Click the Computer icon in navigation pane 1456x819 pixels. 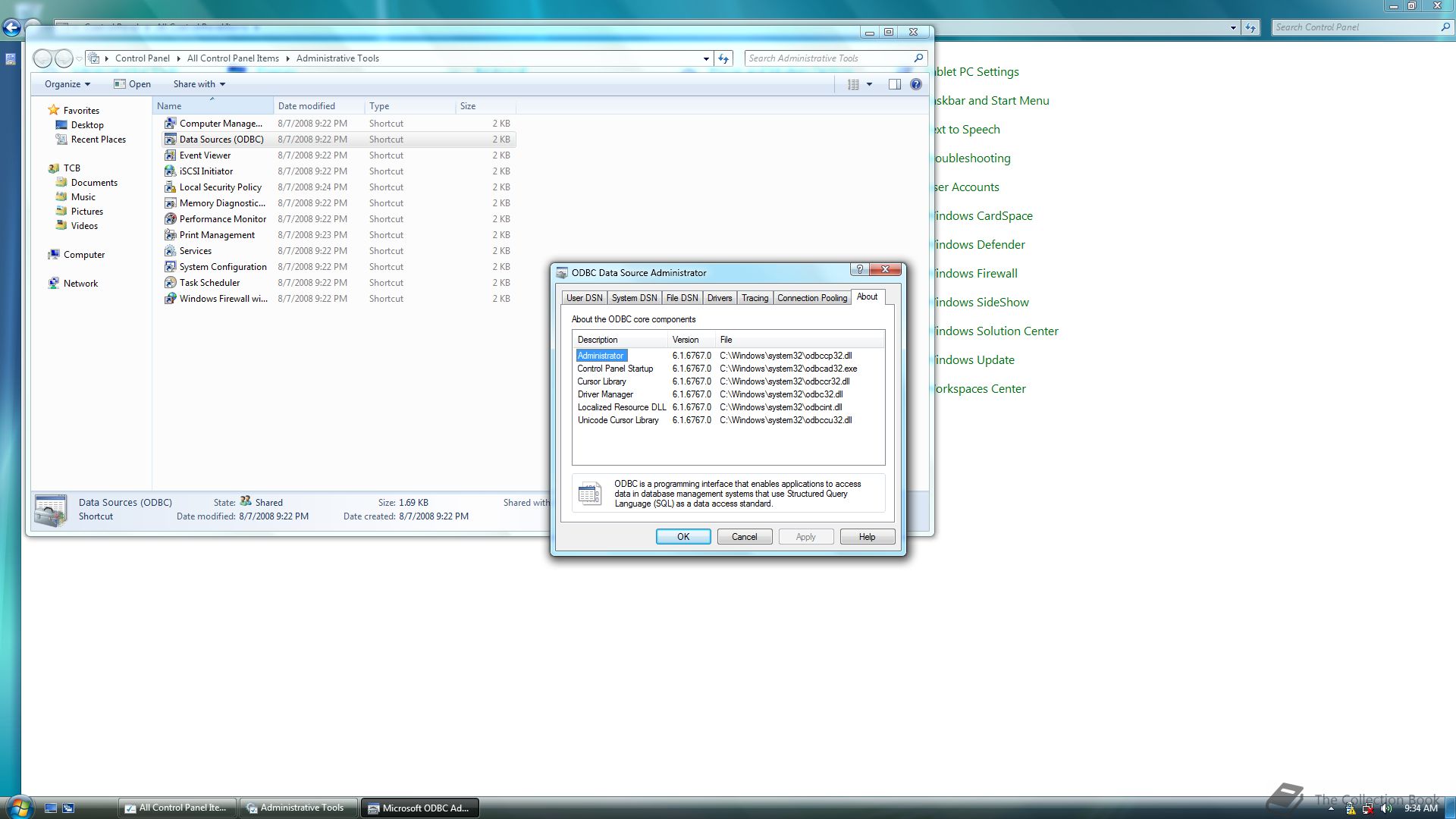point(54,254)
